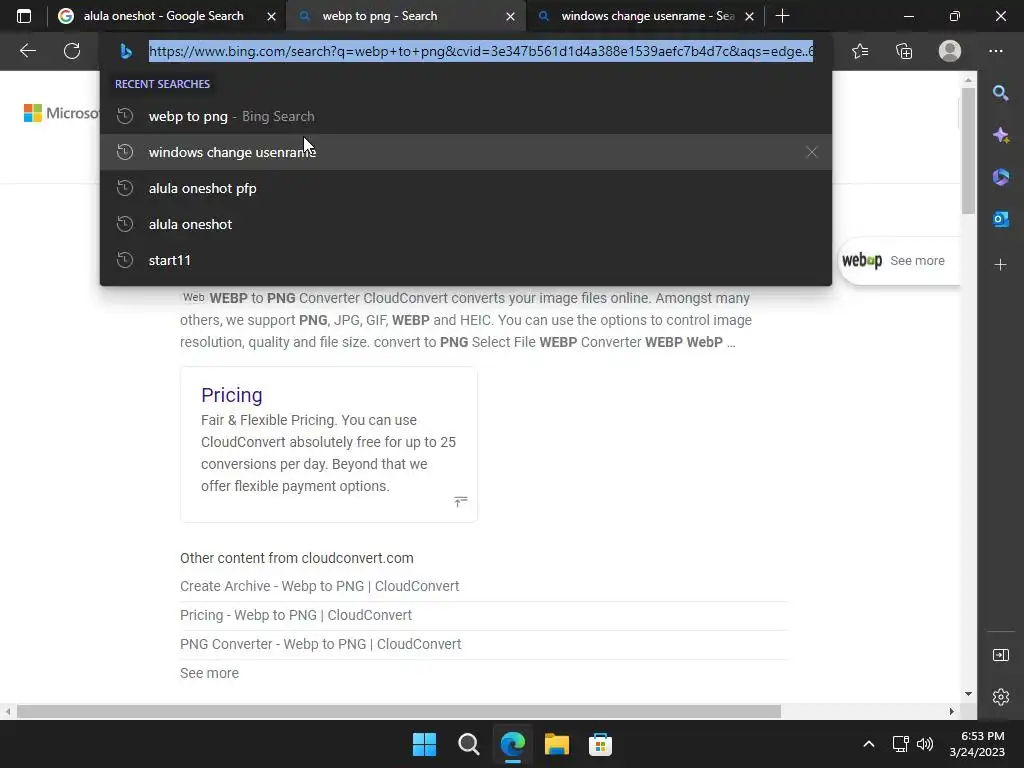Open Microsoft Store from taskbar
The image size is (1024, 768).
(600, 744)
